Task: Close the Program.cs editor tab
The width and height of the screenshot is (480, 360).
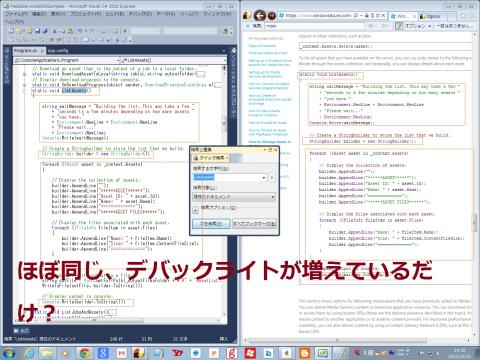Action: [x=42, y=51]
